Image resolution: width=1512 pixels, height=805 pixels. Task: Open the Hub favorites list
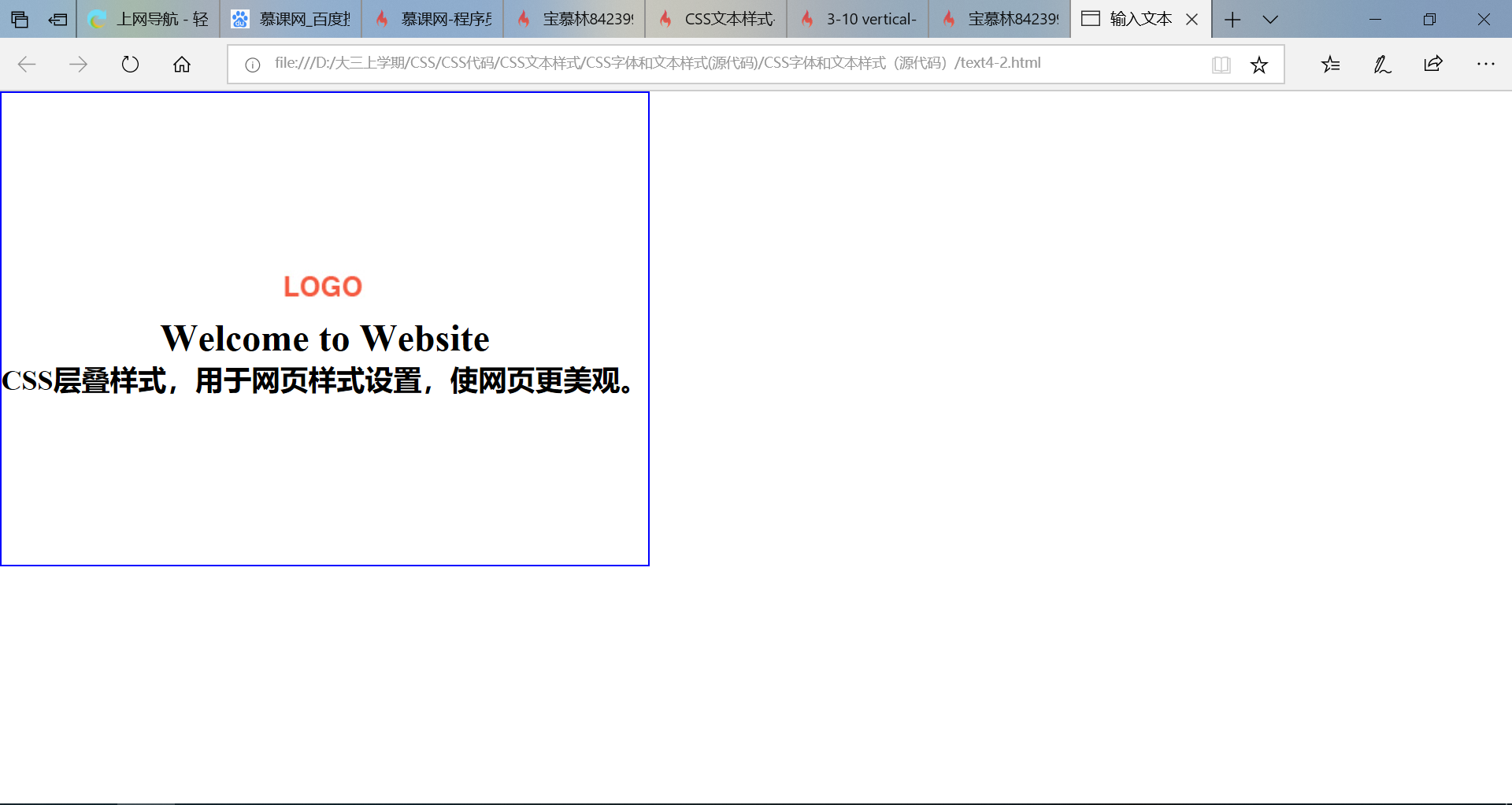coord(1331,64)
